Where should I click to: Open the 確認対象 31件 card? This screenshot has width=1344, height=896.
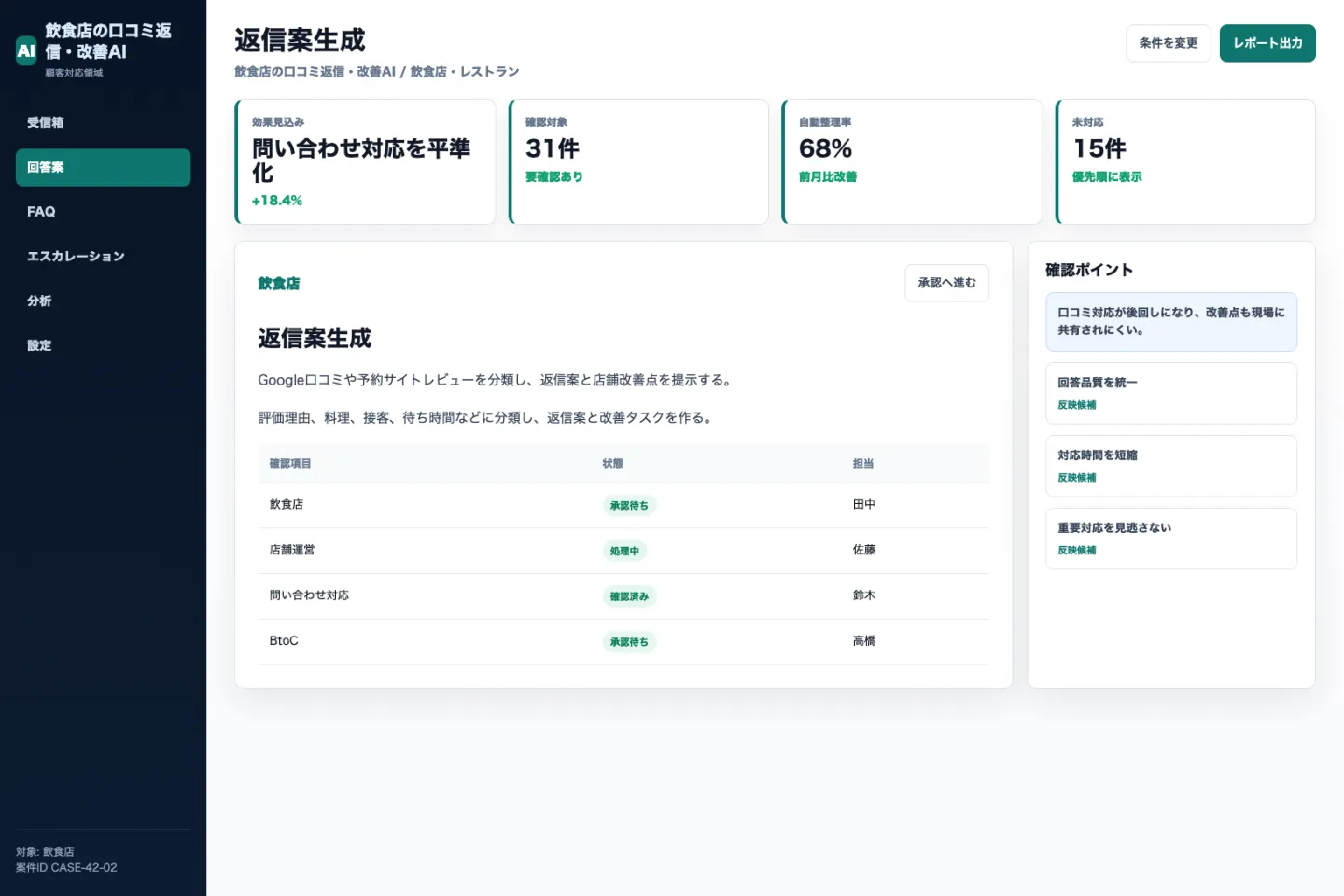pyautogui.click(x=638, y=161)
